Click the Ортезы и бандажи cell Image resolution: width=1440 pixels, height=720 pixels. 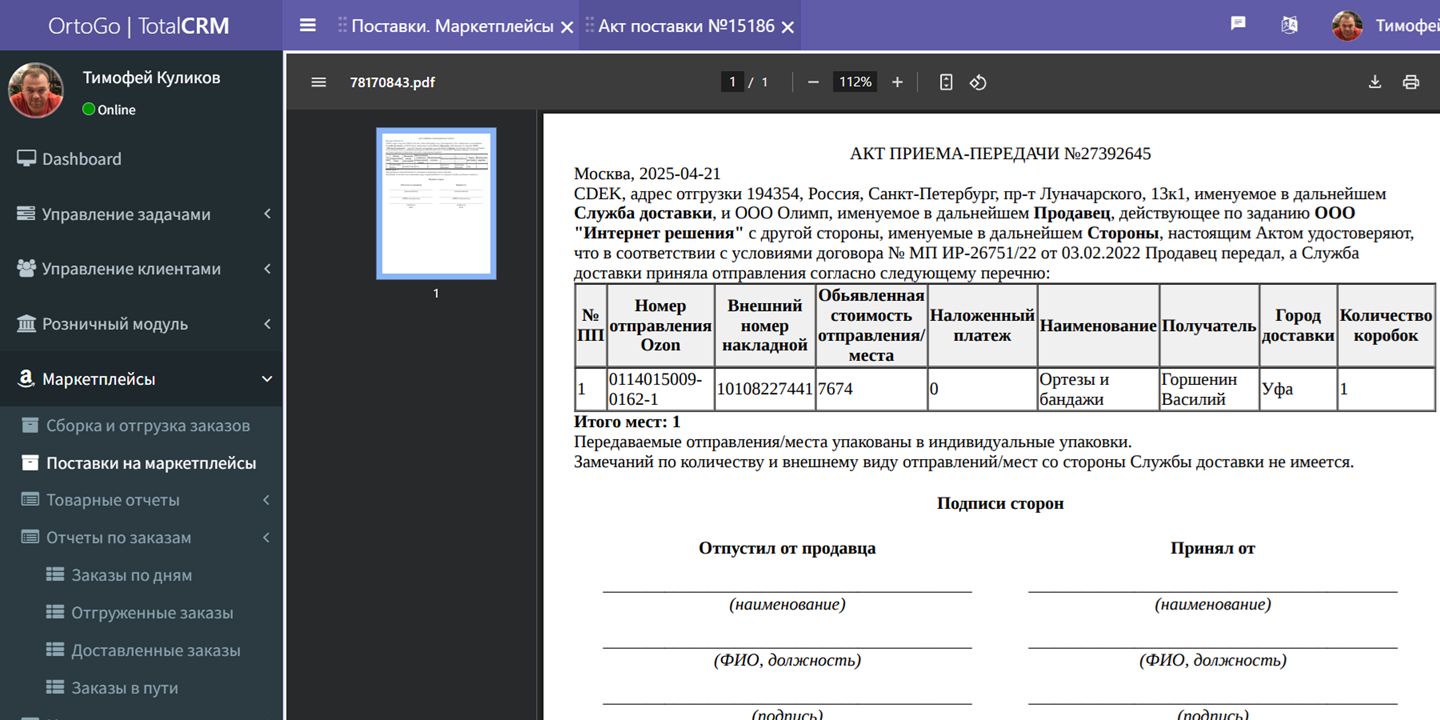coord(1098,389)
